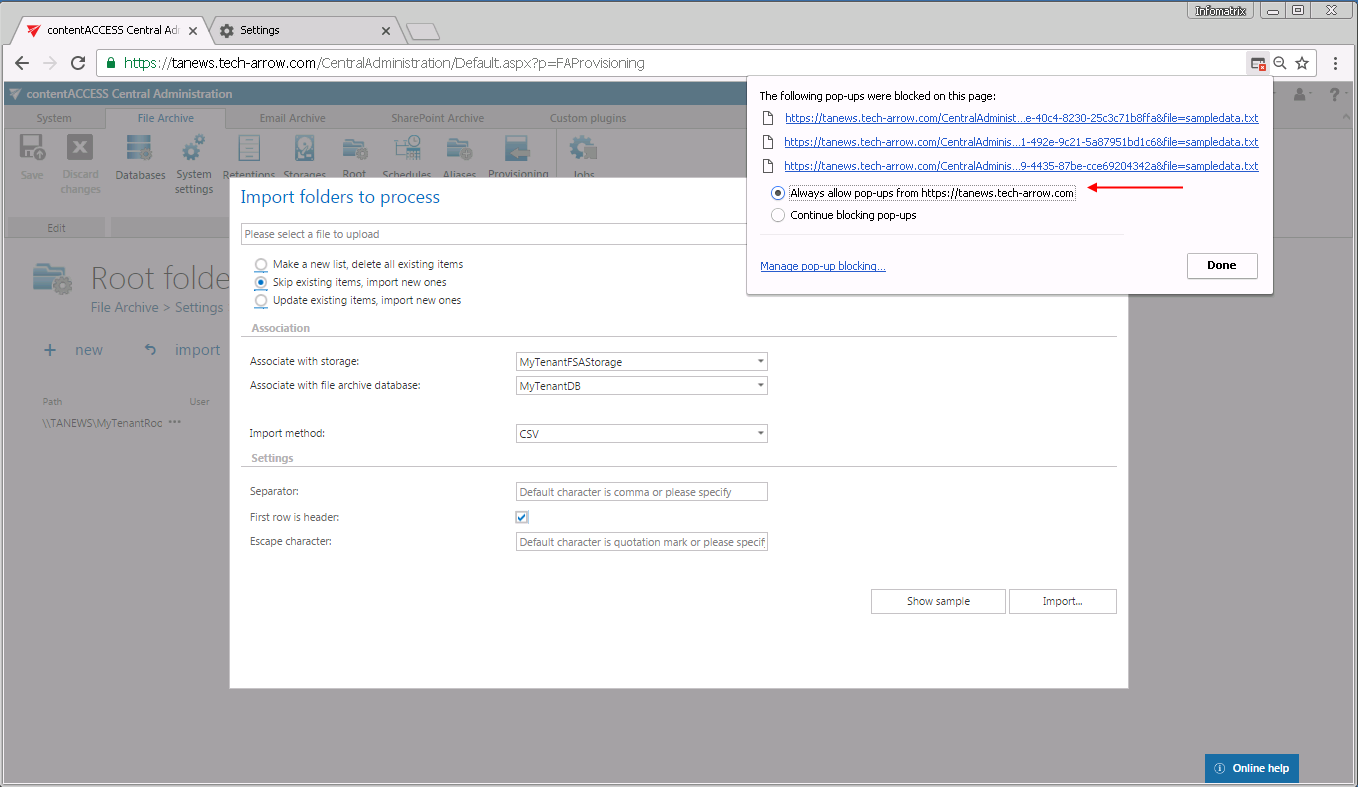Click the Show sample button

click(937, 601)
